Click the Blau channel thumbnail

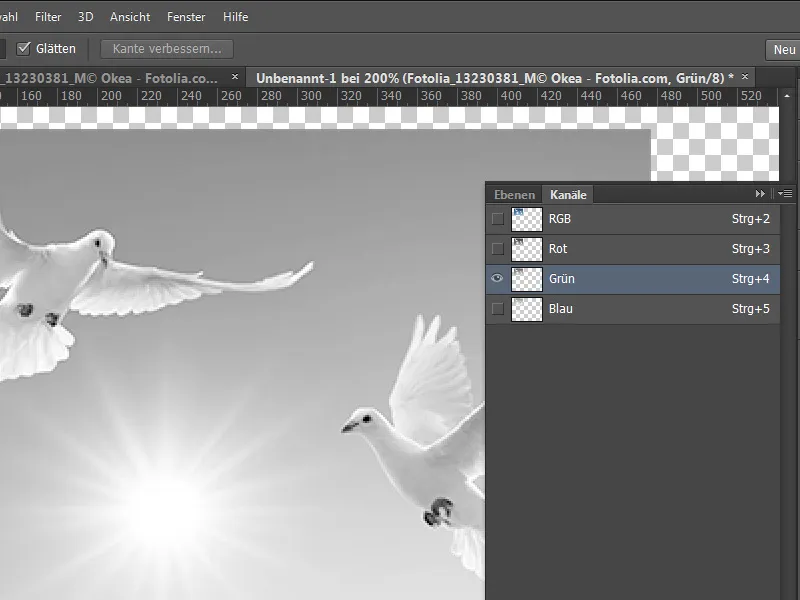527,309
